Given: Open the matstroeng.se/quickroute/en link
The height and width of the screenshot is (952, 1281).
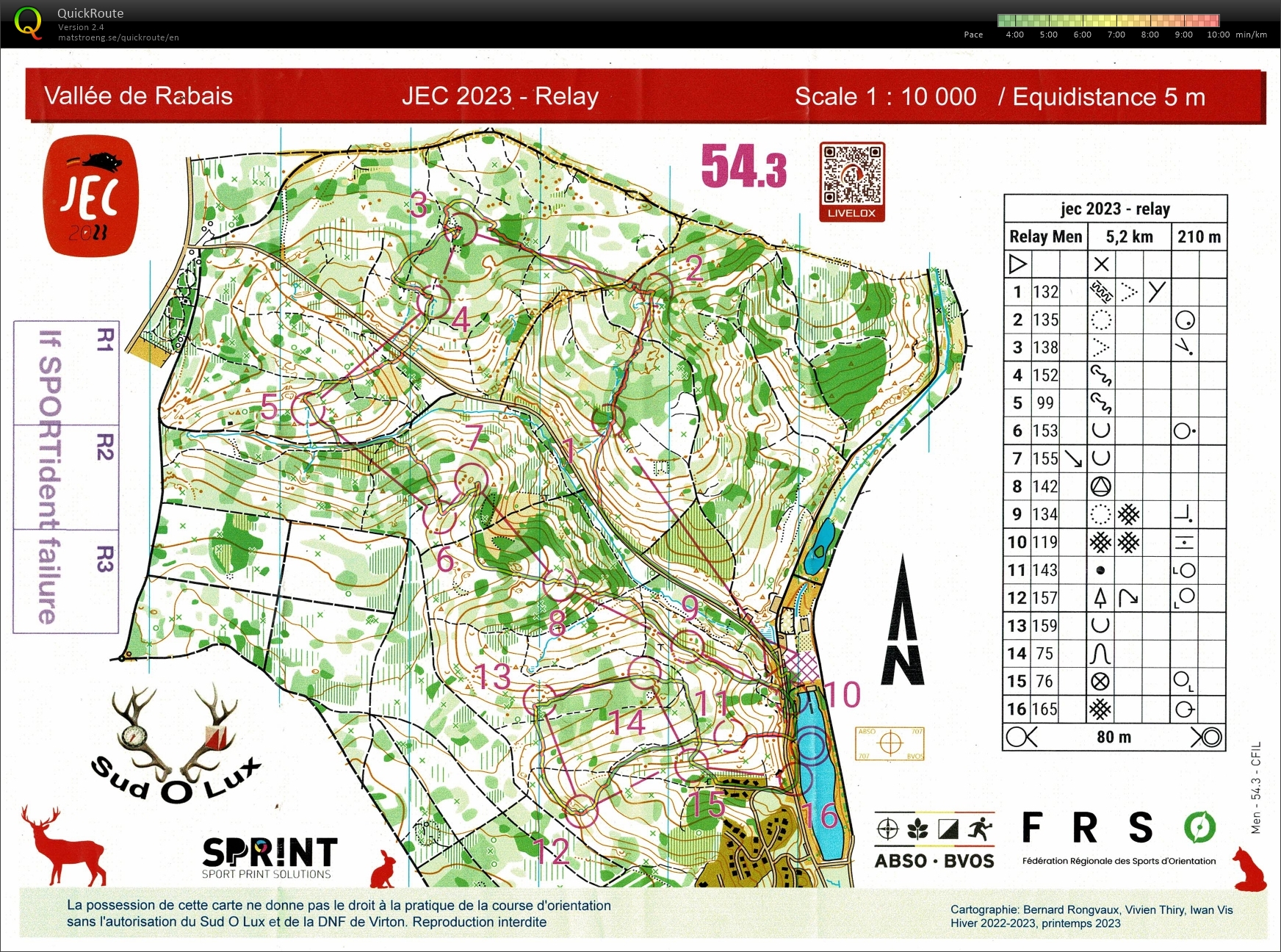Looking at the screenshot, I should [x=118, y=37].
